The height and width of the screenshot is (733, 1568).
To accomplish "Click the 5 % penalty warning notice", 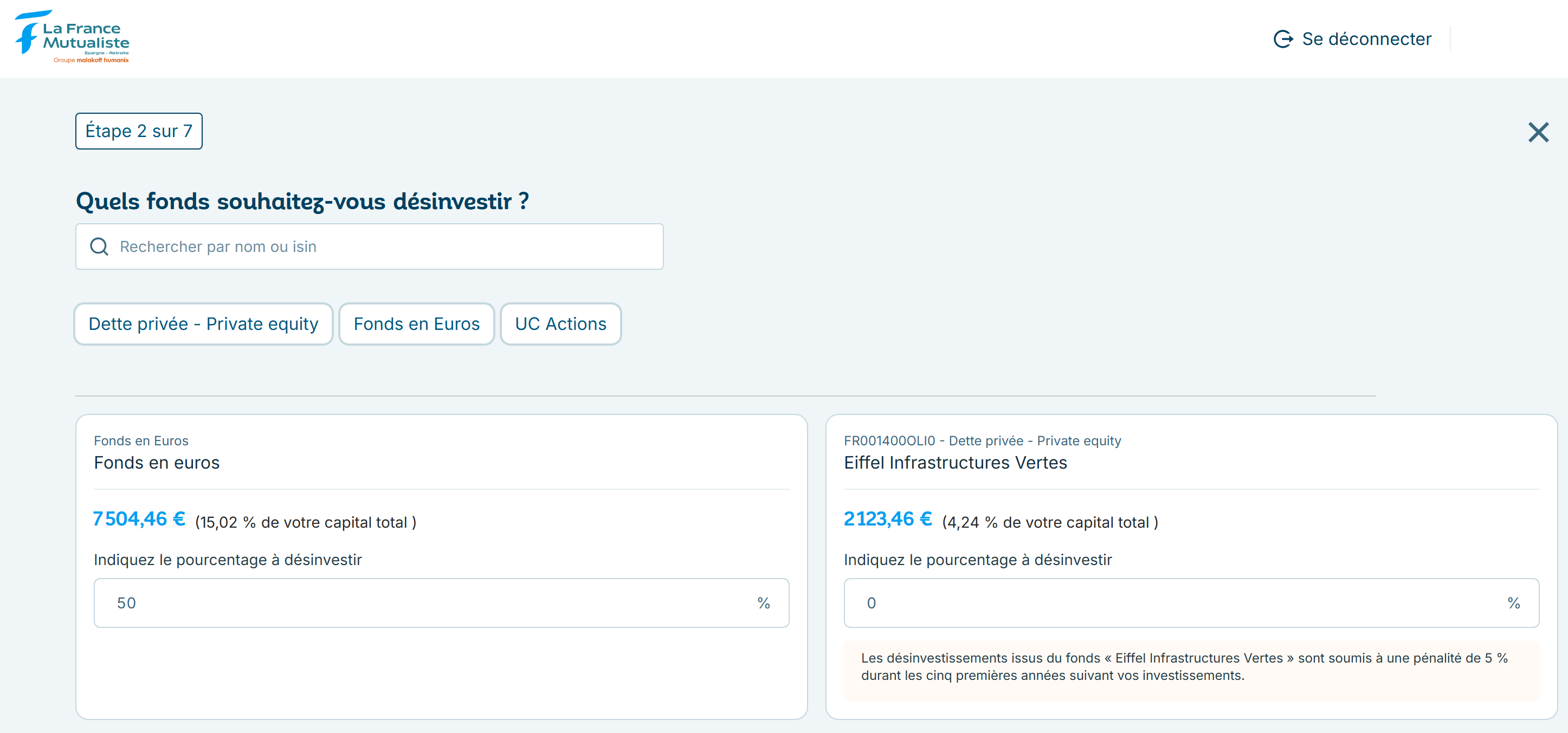I will [1183, 667].
